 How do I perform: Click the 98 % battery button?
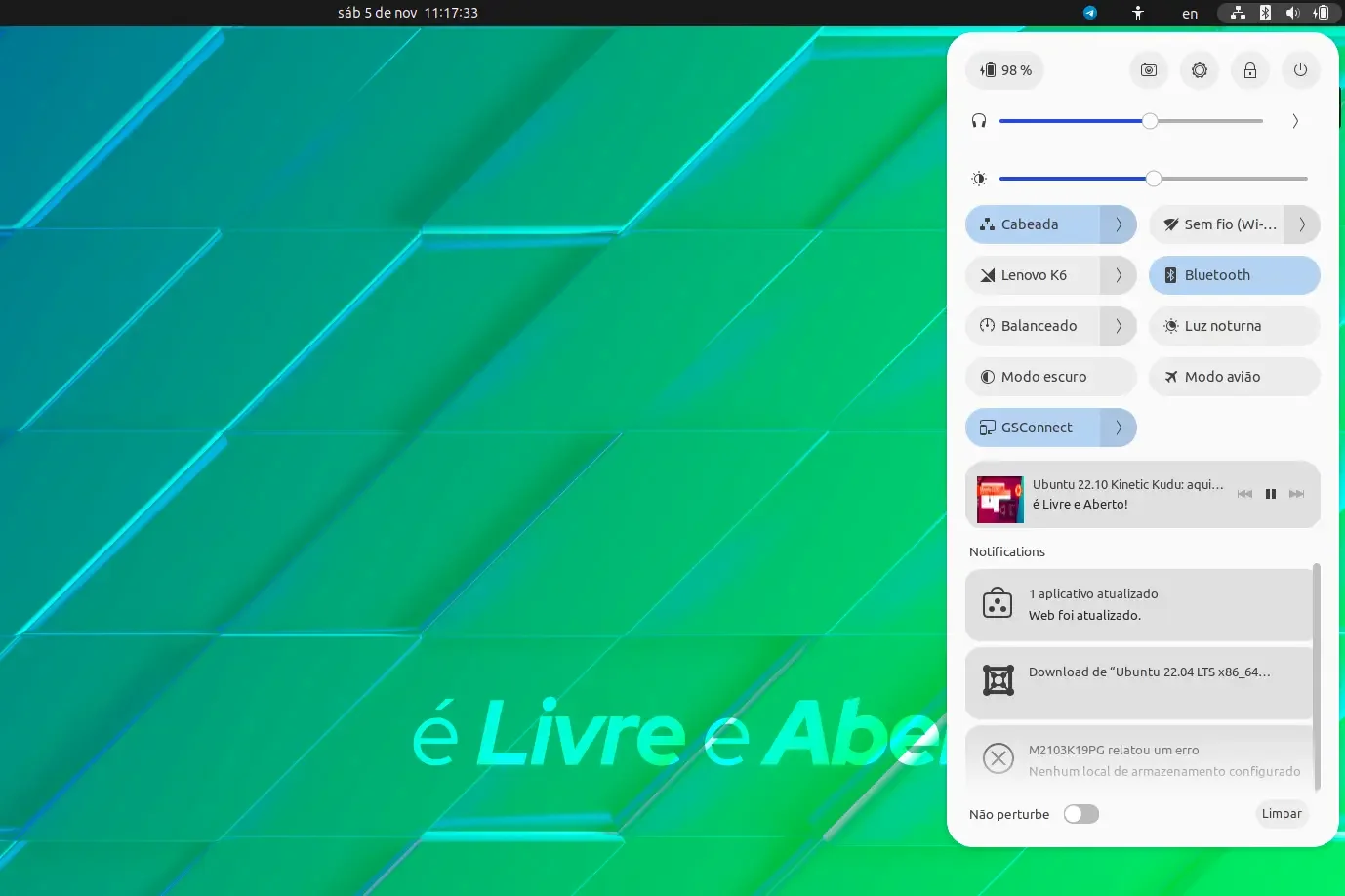click(1004, 70)
